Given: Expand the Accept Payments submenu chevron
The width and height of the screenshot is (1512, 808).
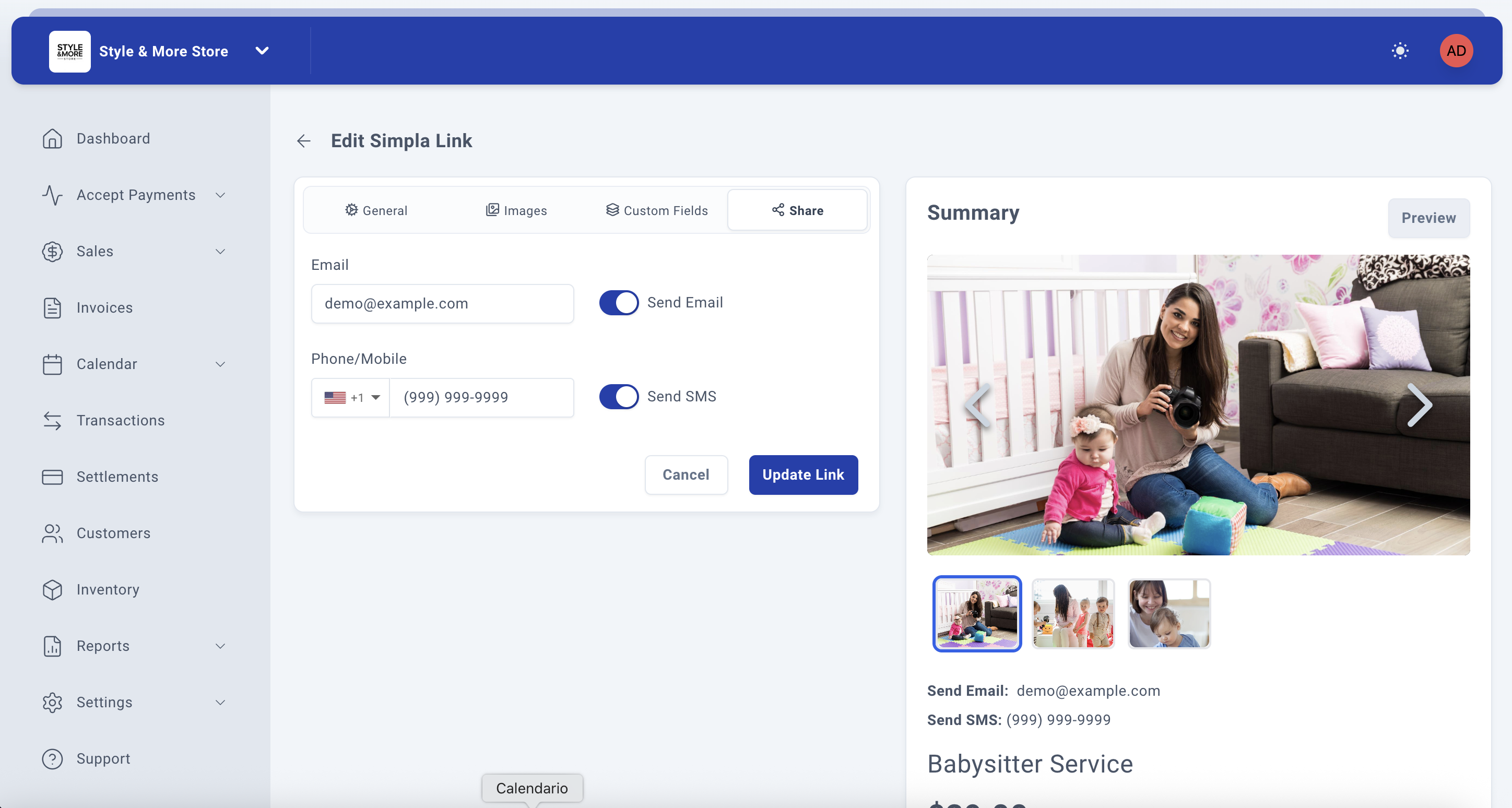Looking at the screenshot, I should pyautogui.click(x=220, y=195).
